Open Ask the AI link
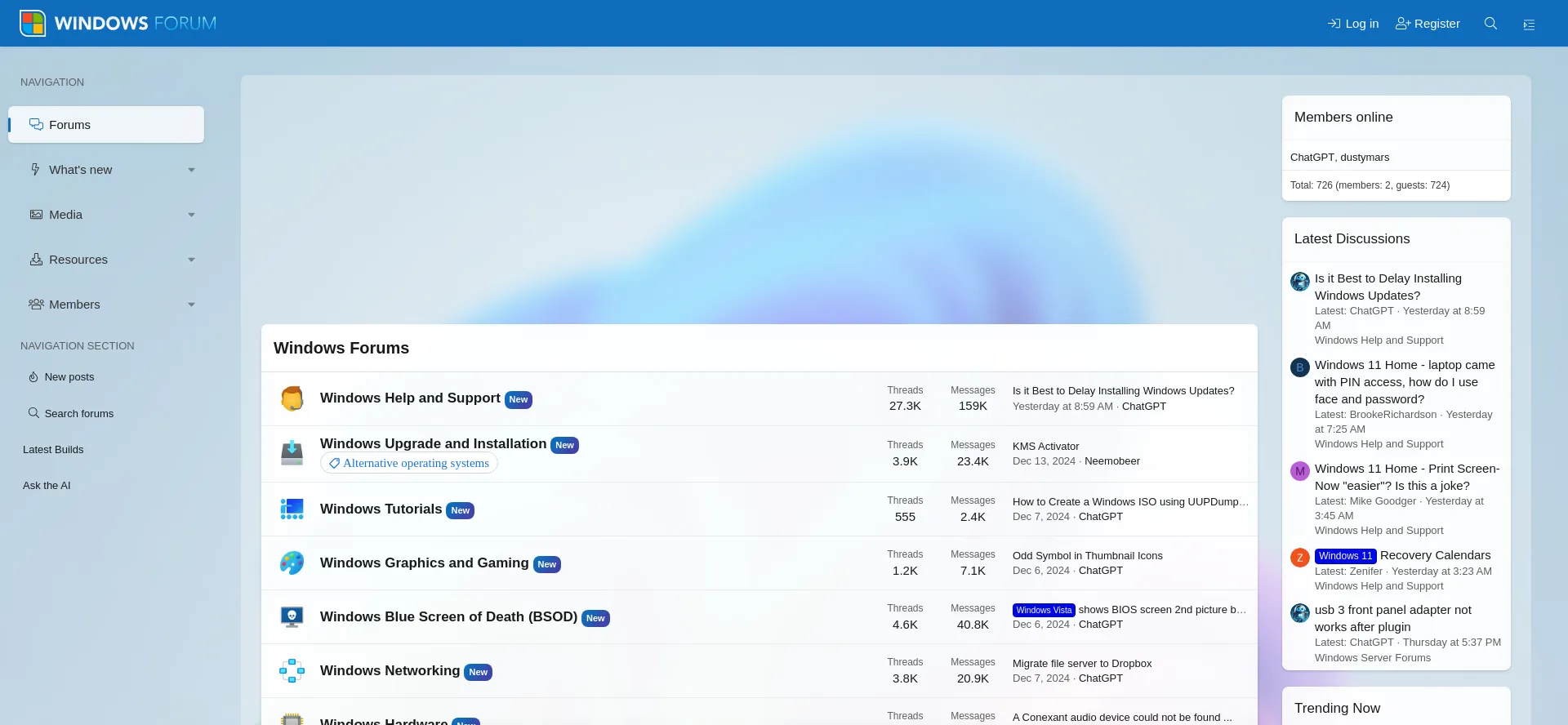Viewport: 1568px width, 725px height. pos(47,486)
